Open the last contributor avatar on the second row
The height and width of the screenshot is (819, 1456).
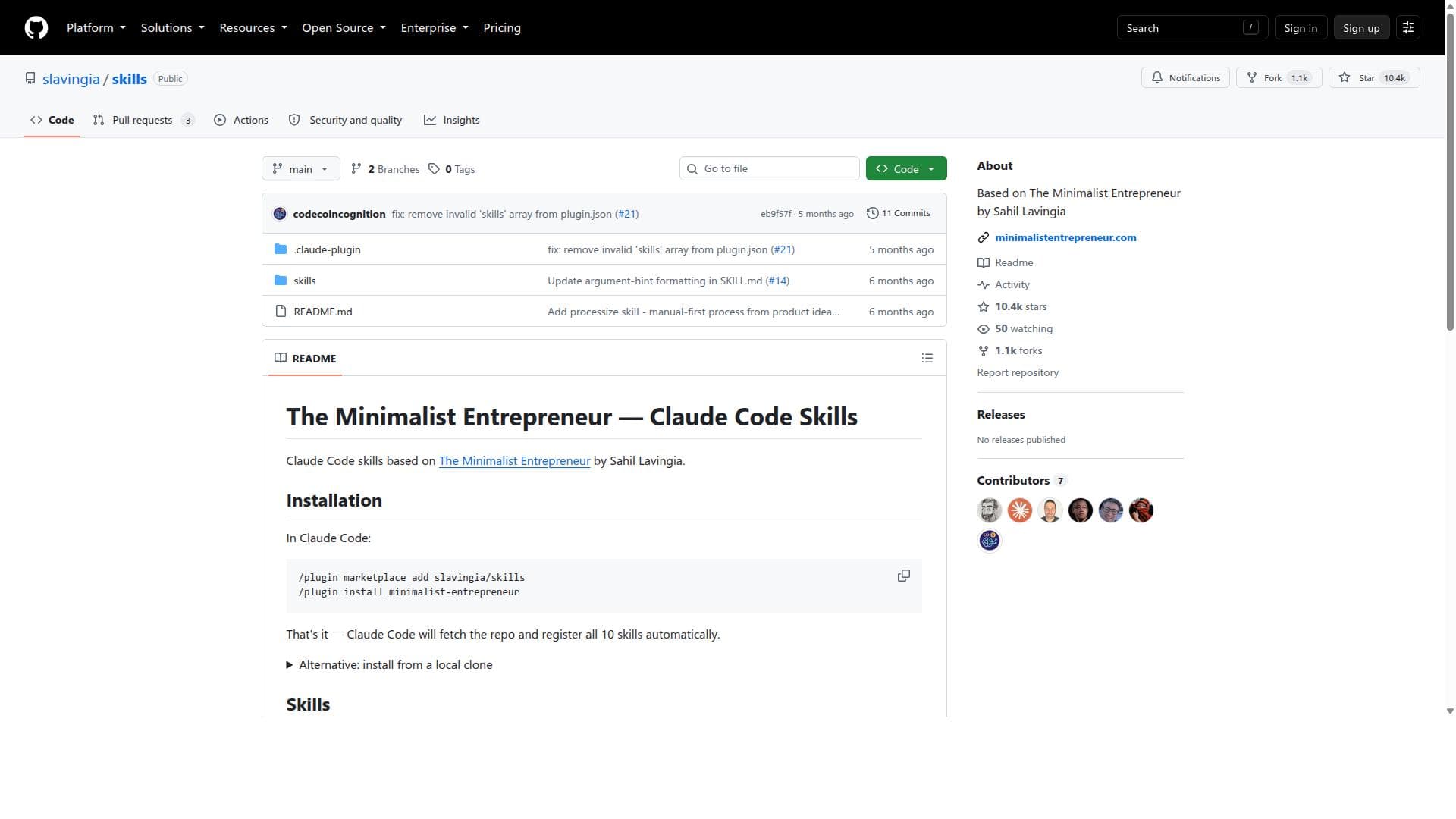click(x=990, y=541)
